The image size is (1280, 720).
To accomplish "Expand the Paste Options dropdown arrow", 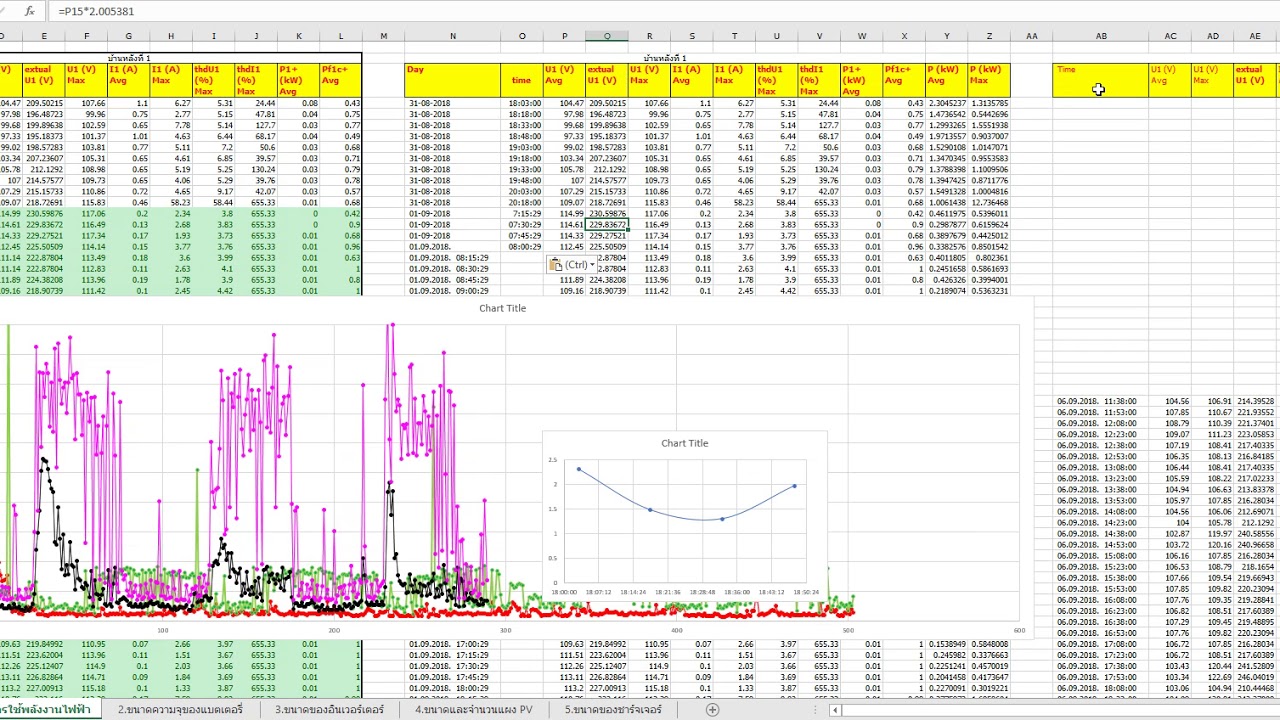I will pyautogui.click(x=592, y=265).
